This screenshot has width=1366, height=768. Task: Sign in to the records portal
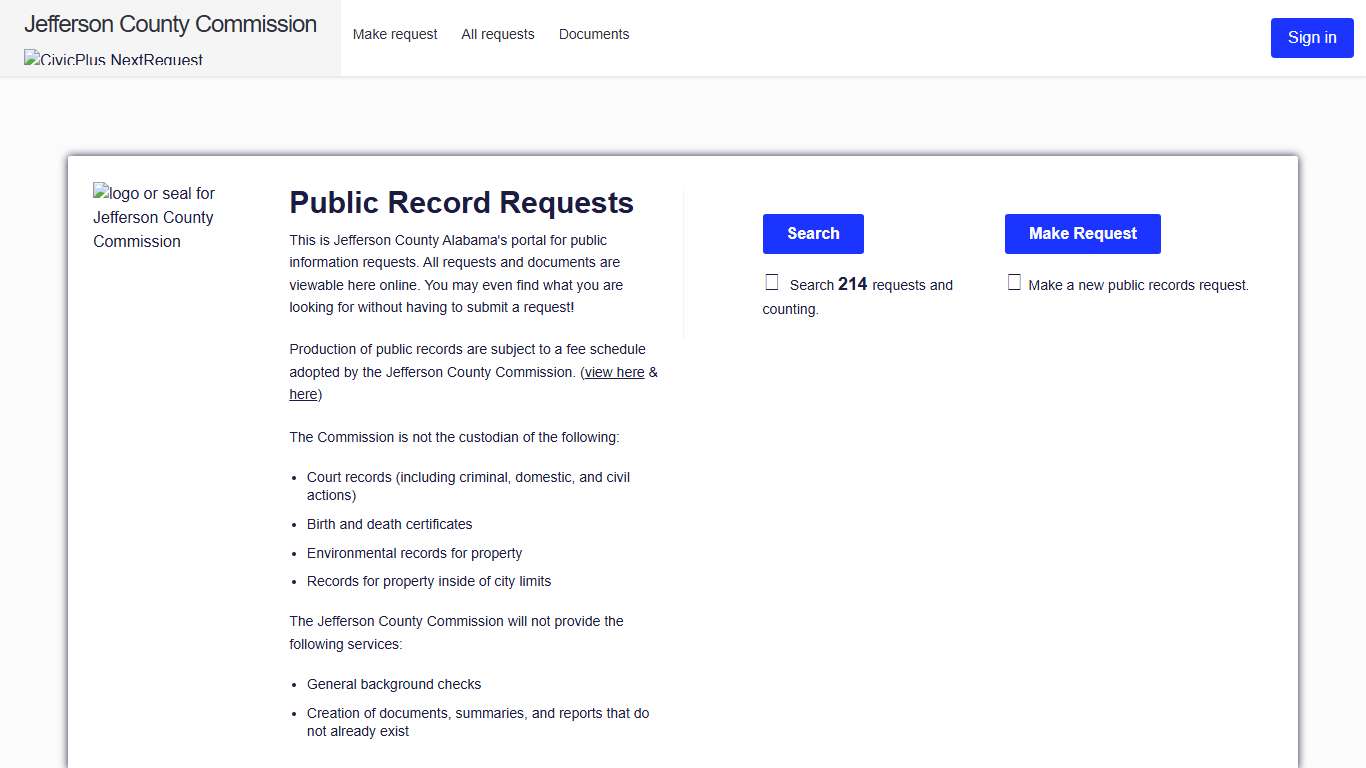point(1311,37)
